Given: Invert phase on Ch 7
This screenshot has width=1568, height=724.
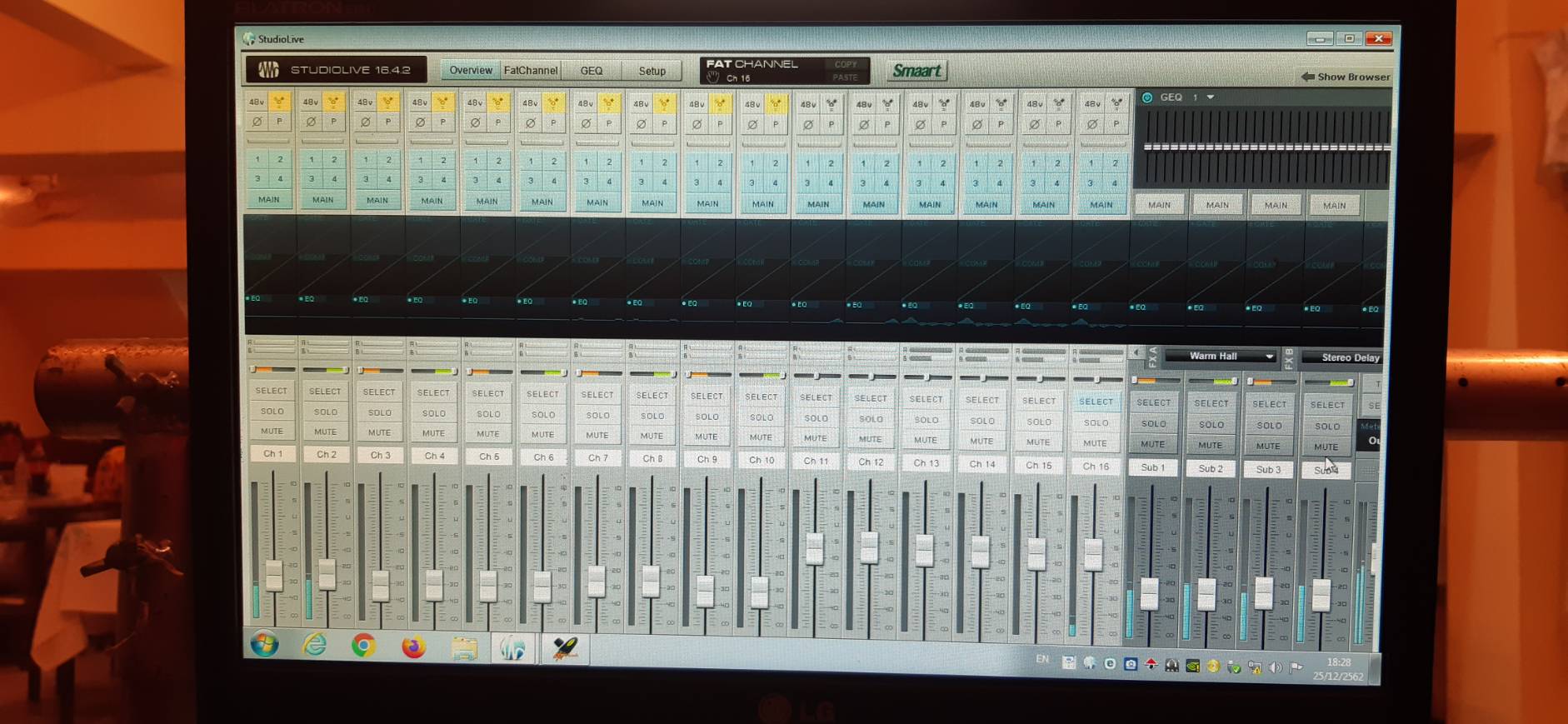Looking at the screenshot, I should click(586, 123).
